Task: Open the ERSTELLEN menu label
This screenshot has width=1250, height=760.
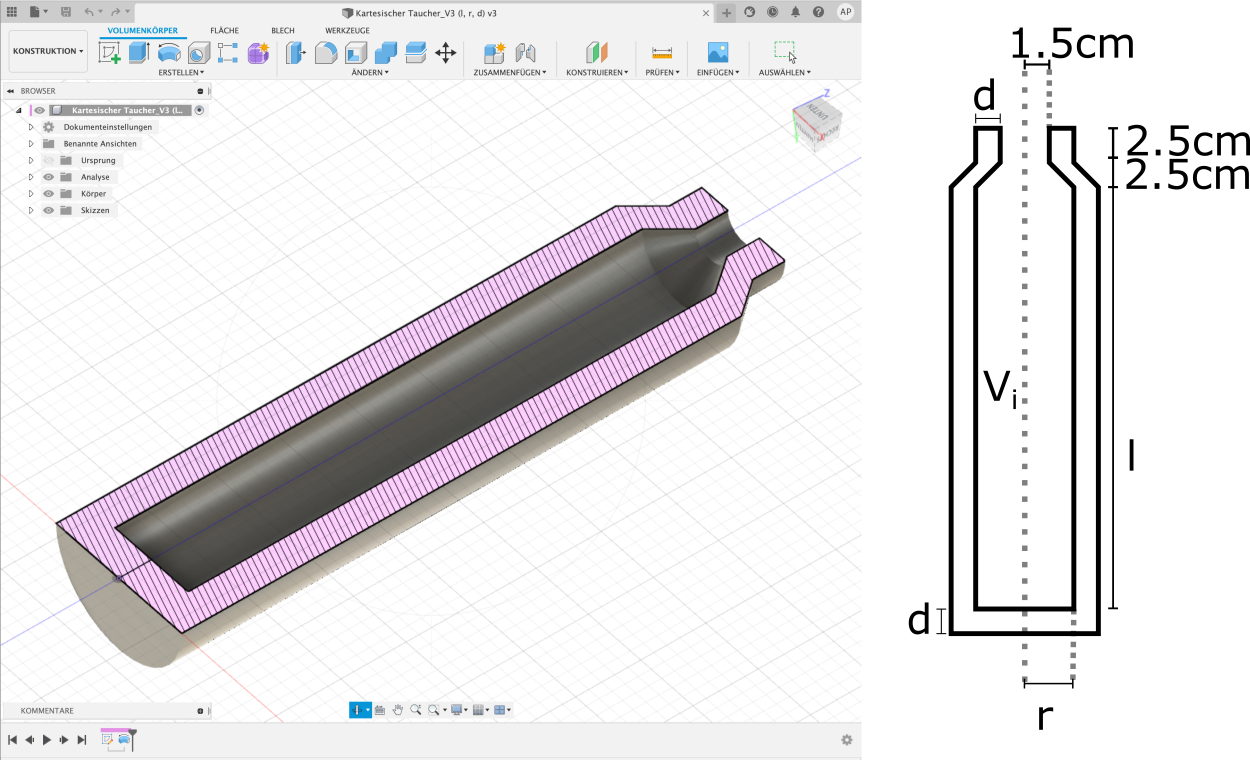Action: point(181,73)
